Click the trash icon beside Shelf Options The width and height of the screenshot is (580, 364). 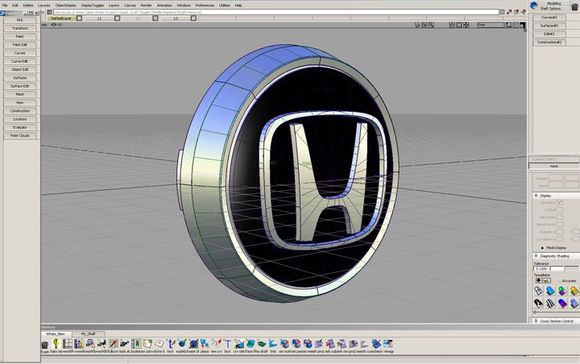575,6
